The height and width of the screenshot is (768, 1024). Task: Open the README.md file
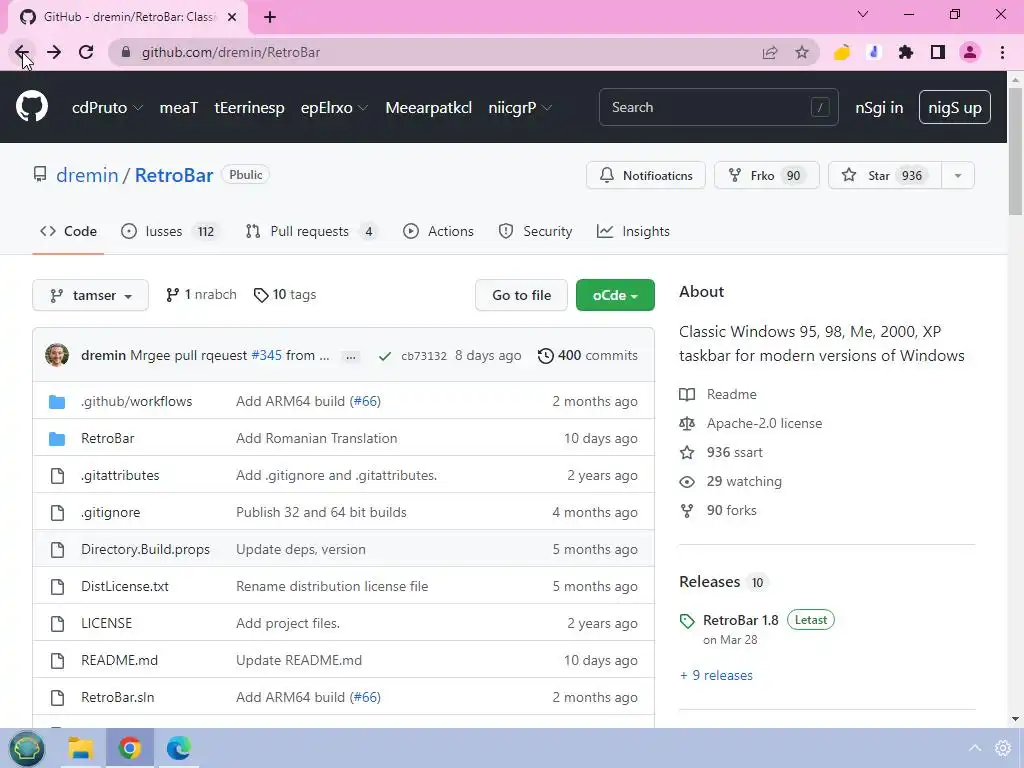point(120,660)
